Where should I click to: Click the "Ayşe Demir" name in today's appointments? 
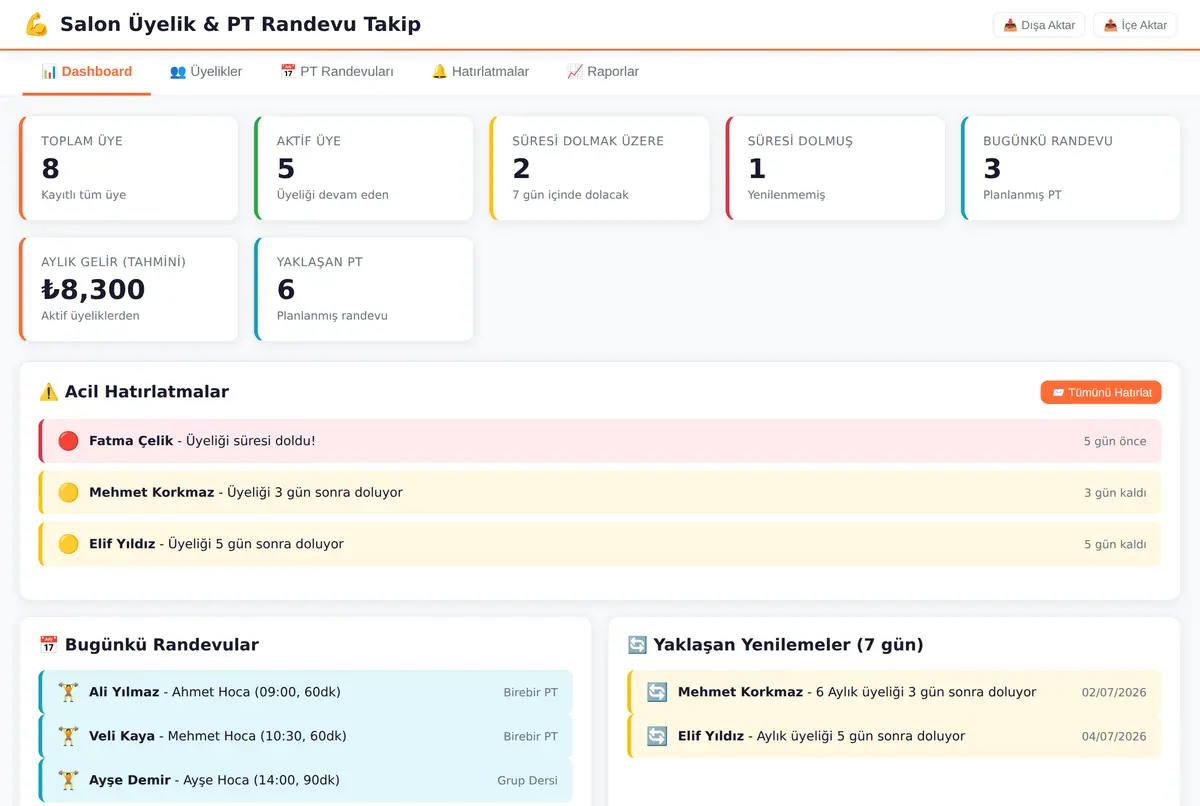pos(130,780)
